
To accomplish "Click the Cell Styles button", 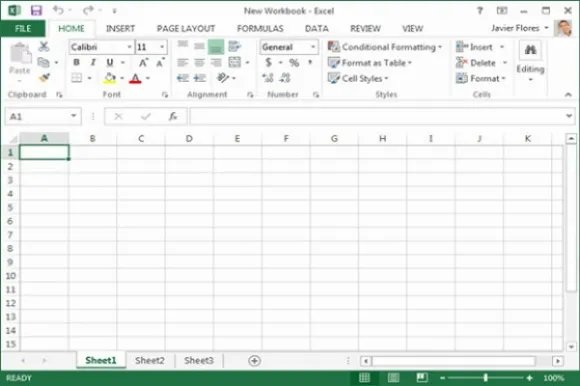I will (358, 78).
